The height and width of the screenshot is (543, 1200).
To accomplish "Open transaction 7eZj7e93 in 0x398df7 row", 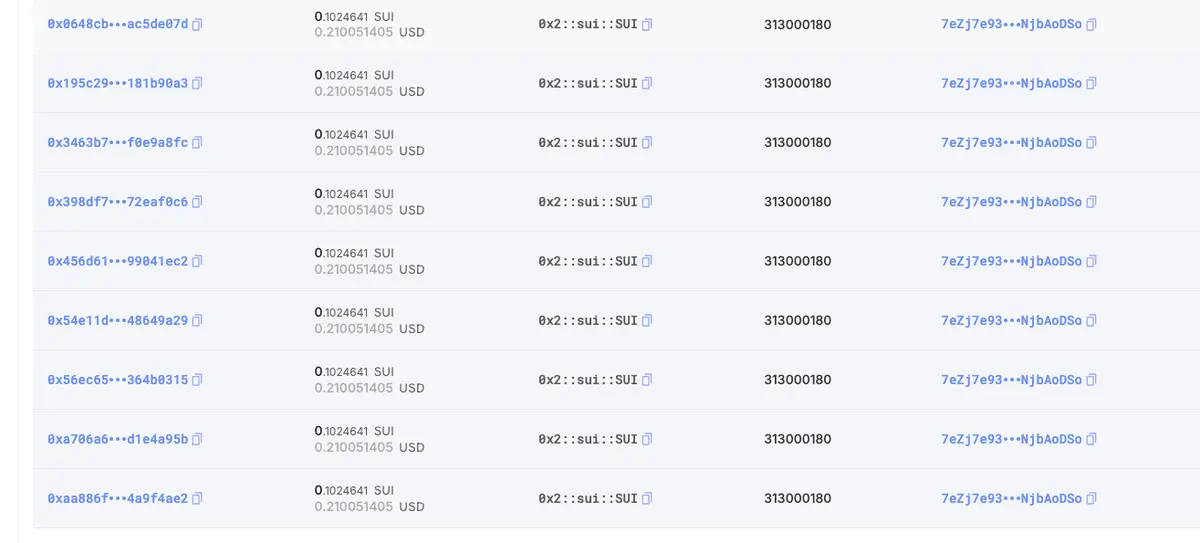I will (x=1012, y=202).
